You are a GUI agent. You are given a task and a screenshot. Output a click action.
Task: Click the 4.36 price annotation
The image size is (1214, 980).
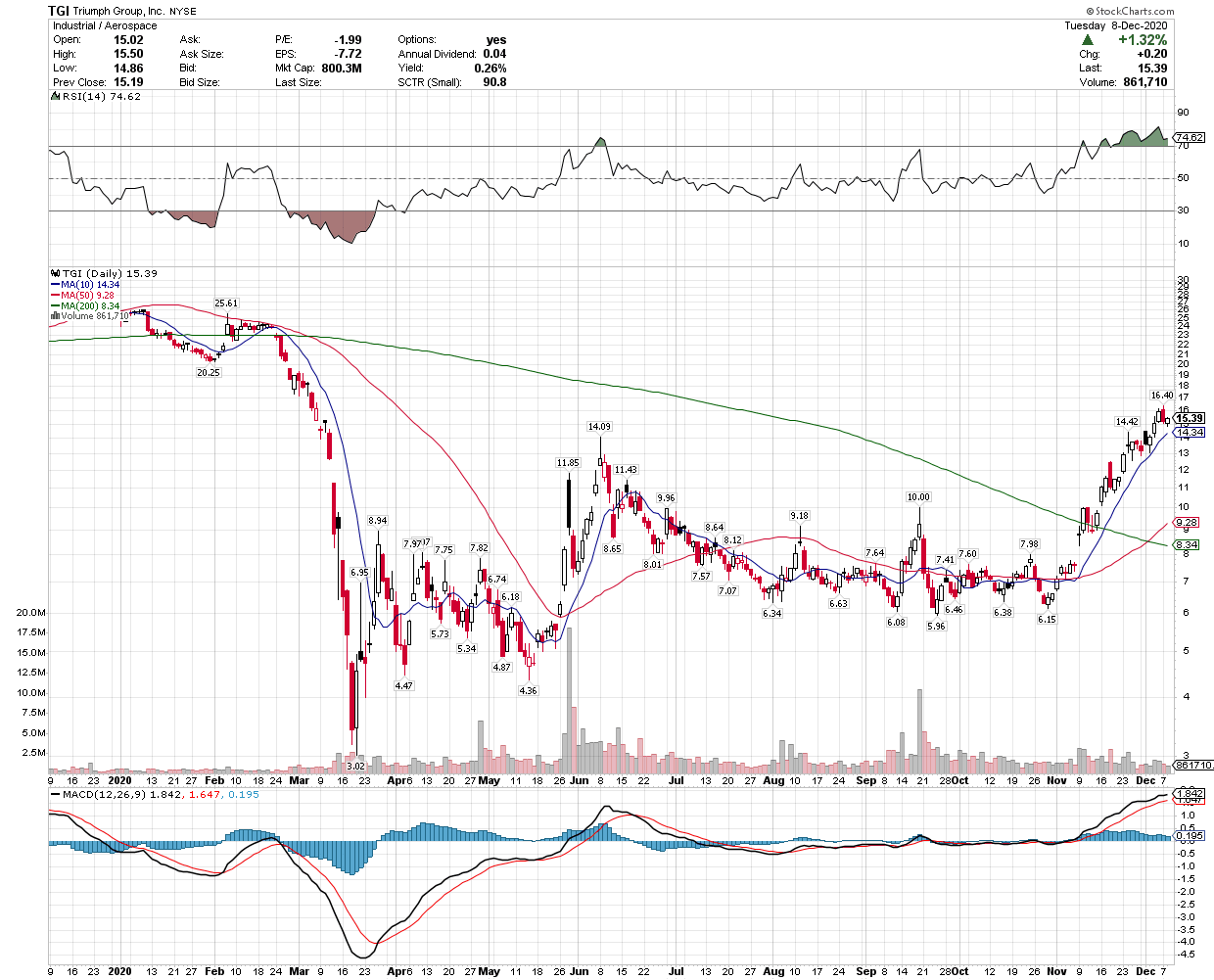[528, 690]
